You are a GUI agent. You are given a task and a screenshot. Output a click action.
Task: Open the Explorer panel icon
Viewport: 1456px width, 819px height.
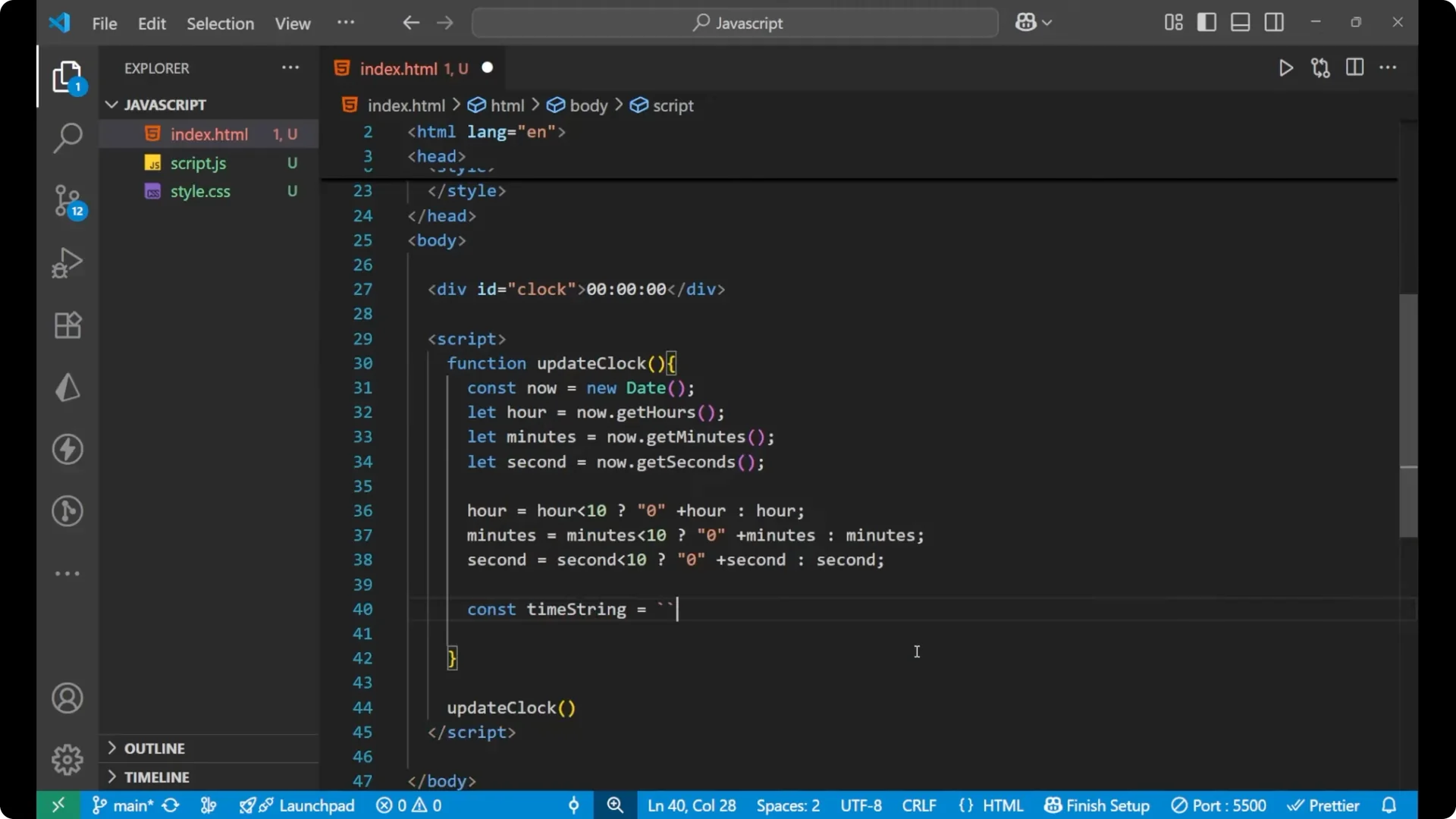tap(67, 77)
